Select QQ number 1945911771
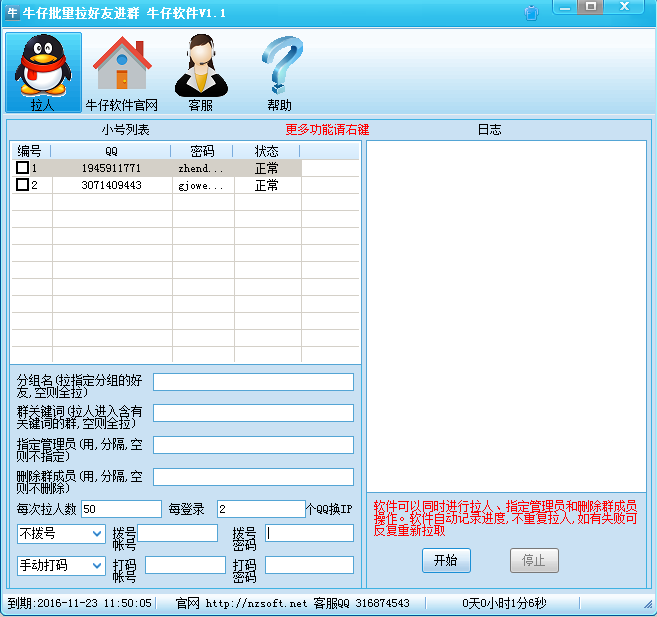 tap(111, 168)
